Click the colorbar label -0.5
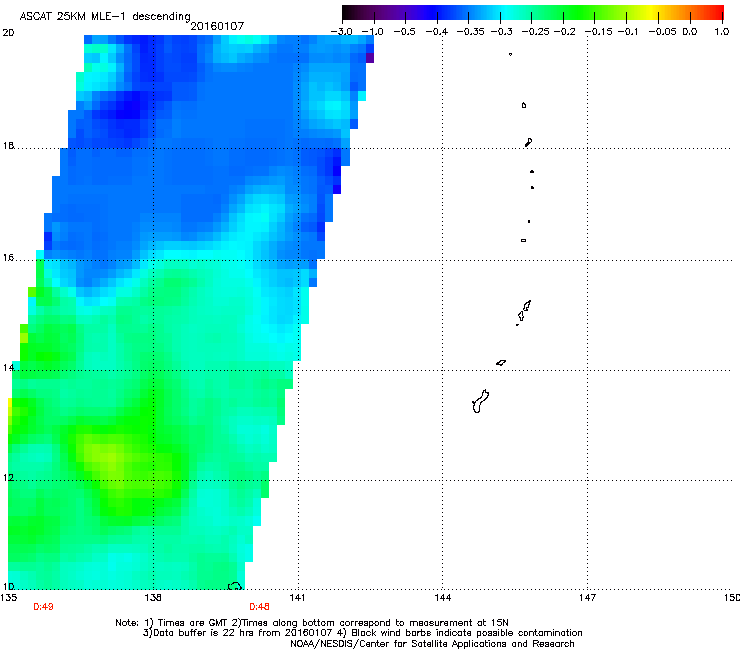 [404, 32]
